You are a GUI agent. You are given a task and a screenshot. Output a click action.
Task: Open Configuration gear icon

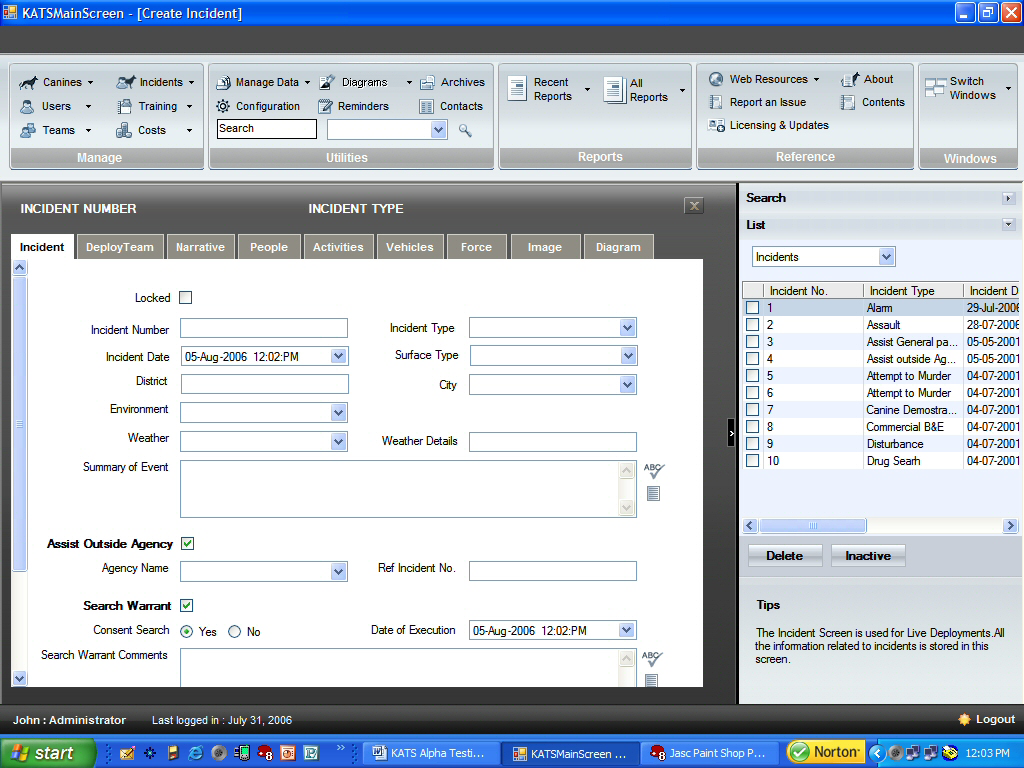(x=223, y=106)
